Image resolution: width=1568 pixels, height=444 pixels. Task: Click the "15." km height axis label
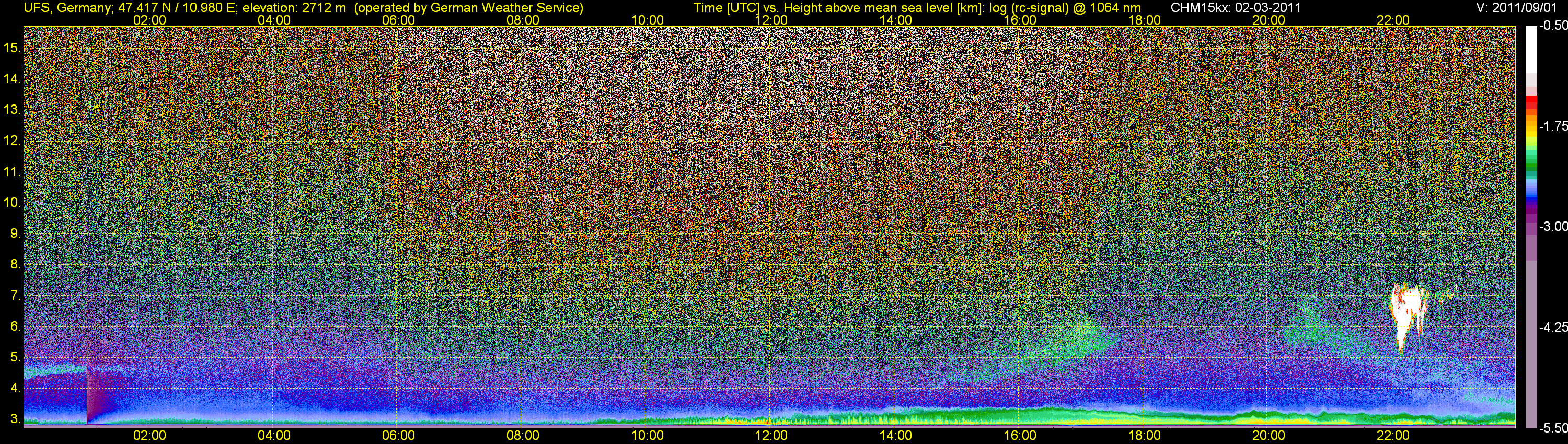[x=12, y=48]
